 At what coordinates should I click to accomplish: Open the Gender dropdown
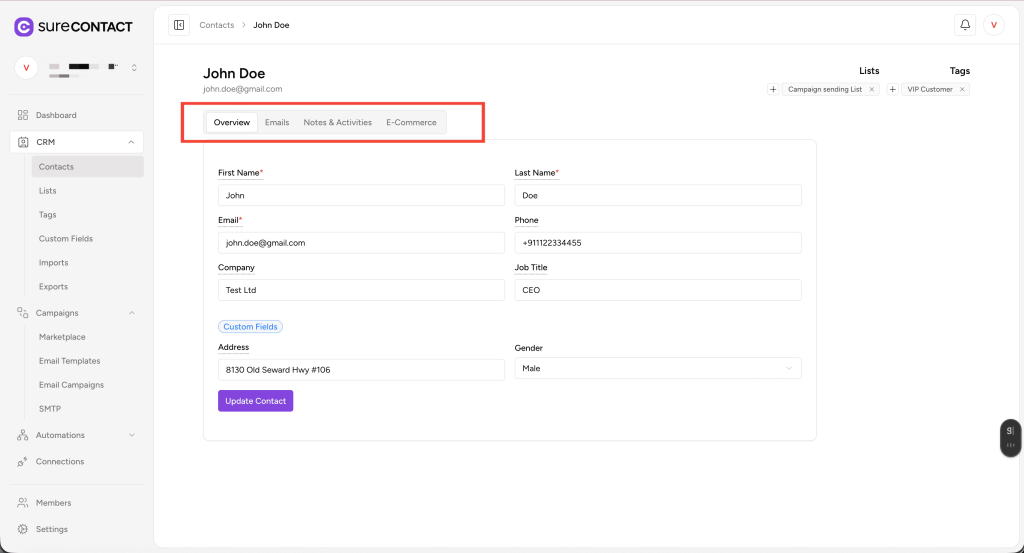click(657, 369)
